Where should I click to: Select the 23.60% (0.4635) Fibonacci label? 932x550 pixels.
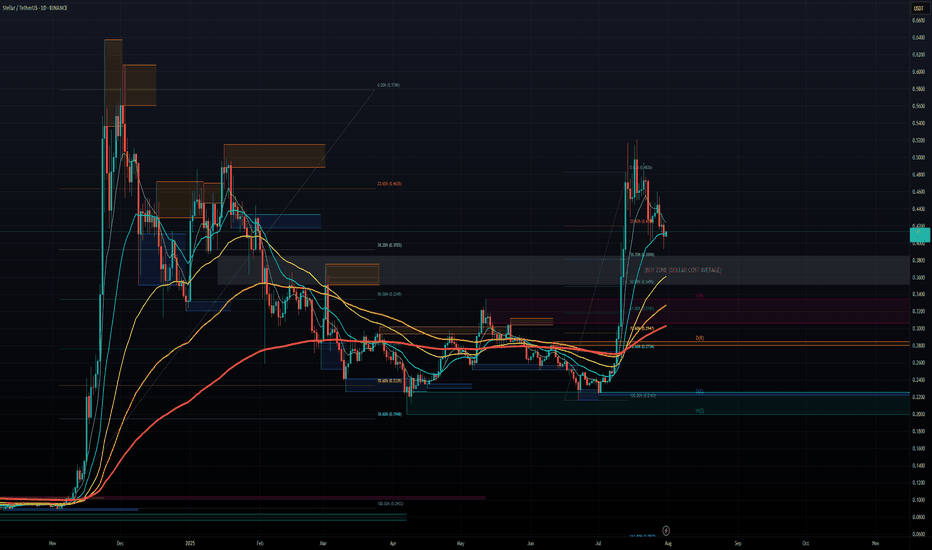tap(389, 184)
